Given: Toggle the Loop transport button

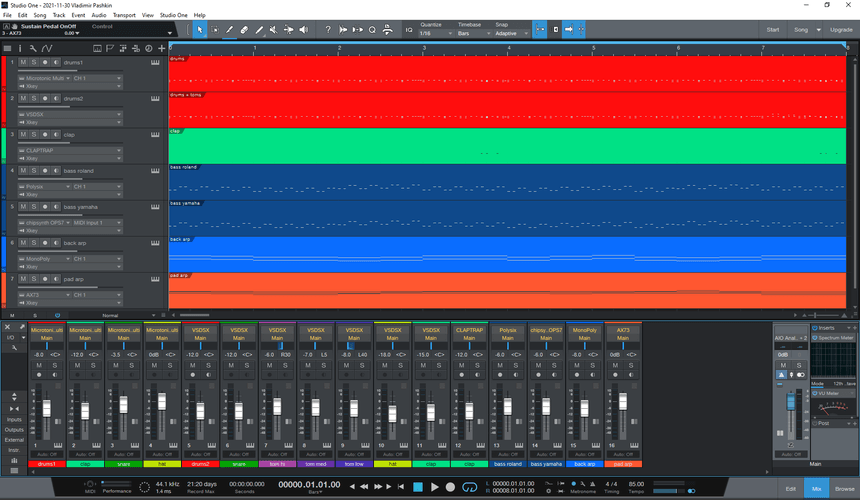Looking at the screenshot, I should (469, 487).
